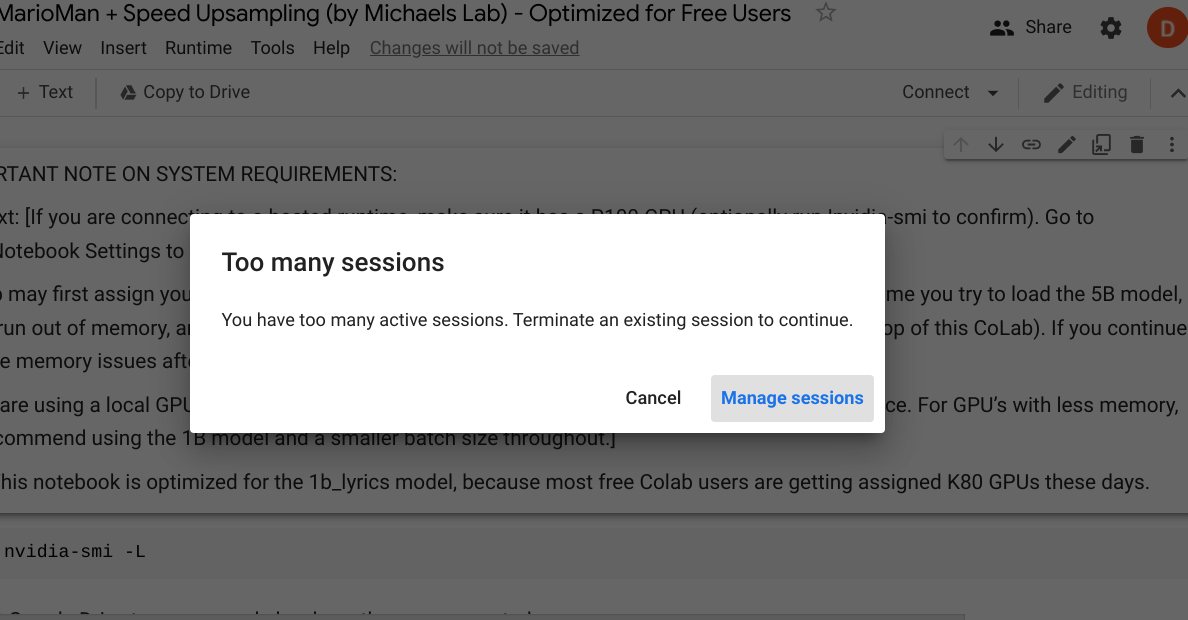This screenshot has height=620, width=1188.
Task: Open the cell overflow three-dot menu
Action: click(1171, 144)
